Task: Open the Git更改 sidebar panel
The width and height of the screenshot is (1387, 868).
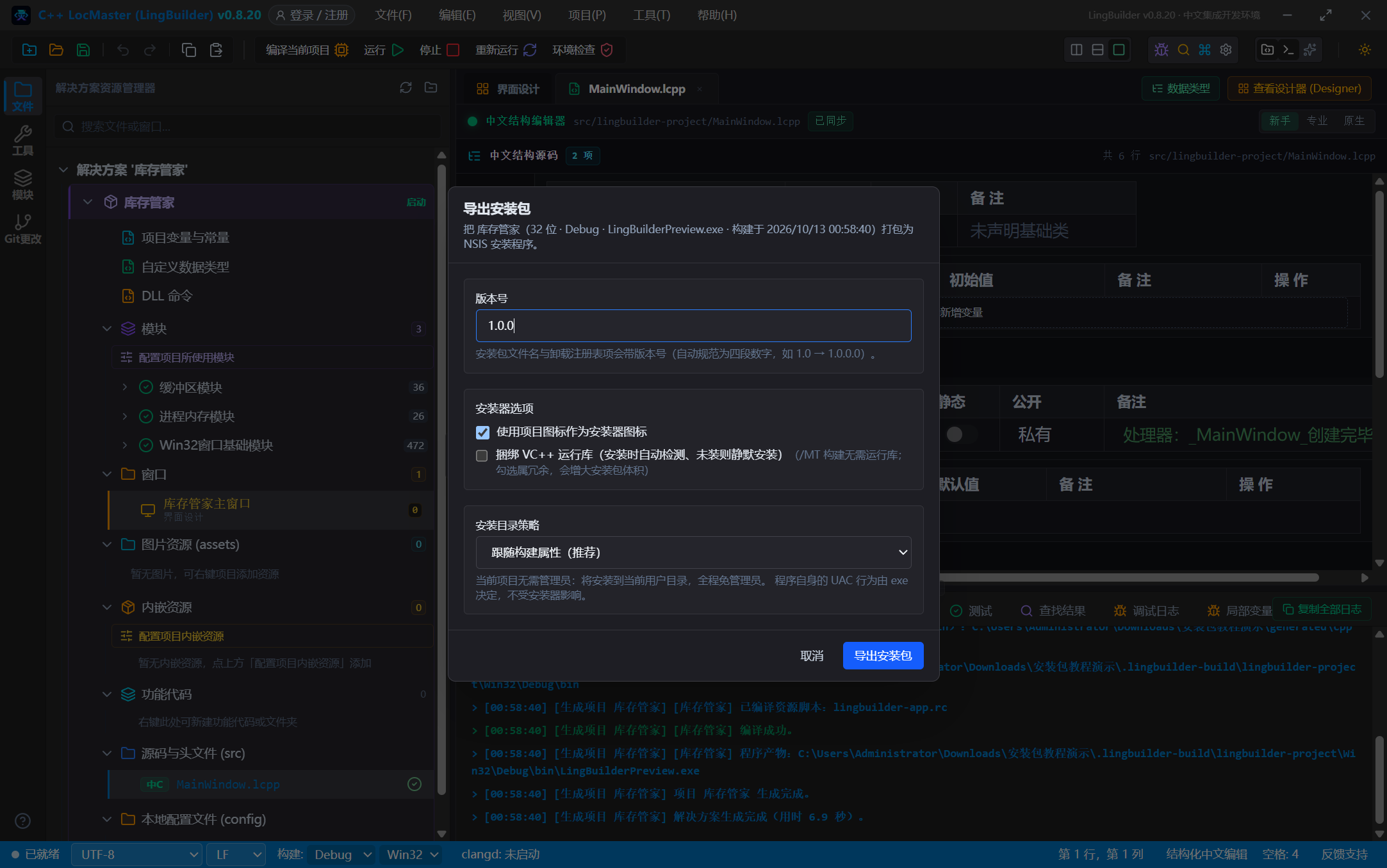Action: tap(23, 229)
